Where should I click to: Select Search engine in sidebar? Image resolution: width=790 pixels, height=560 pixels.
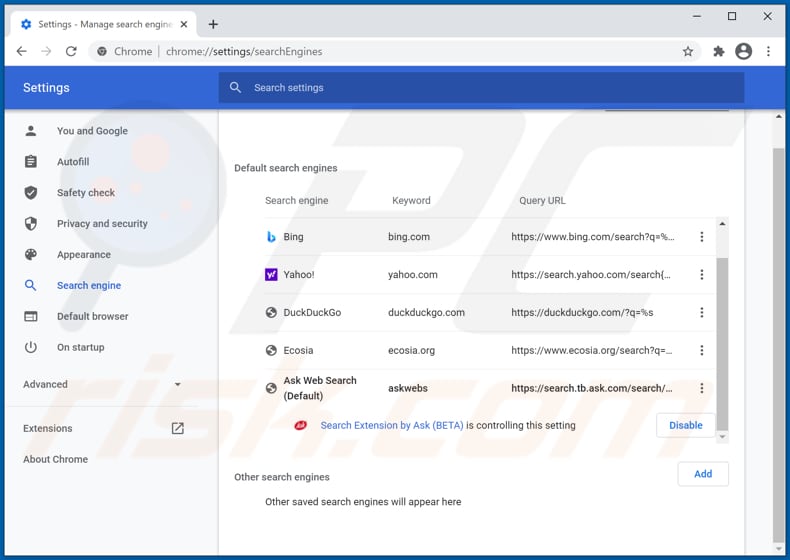tap(89, 285)
